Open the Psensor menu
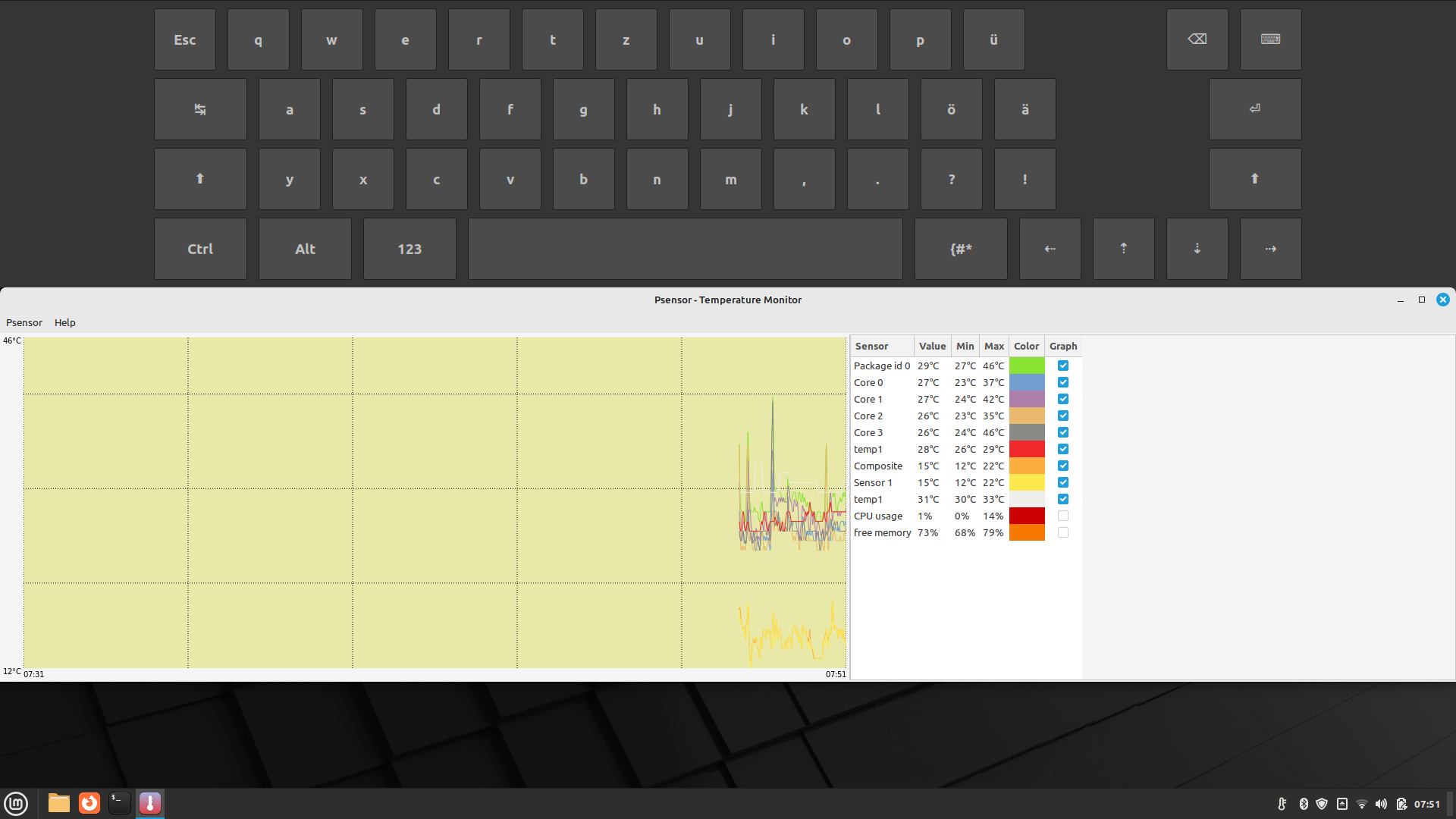 [x=24, y=322]
